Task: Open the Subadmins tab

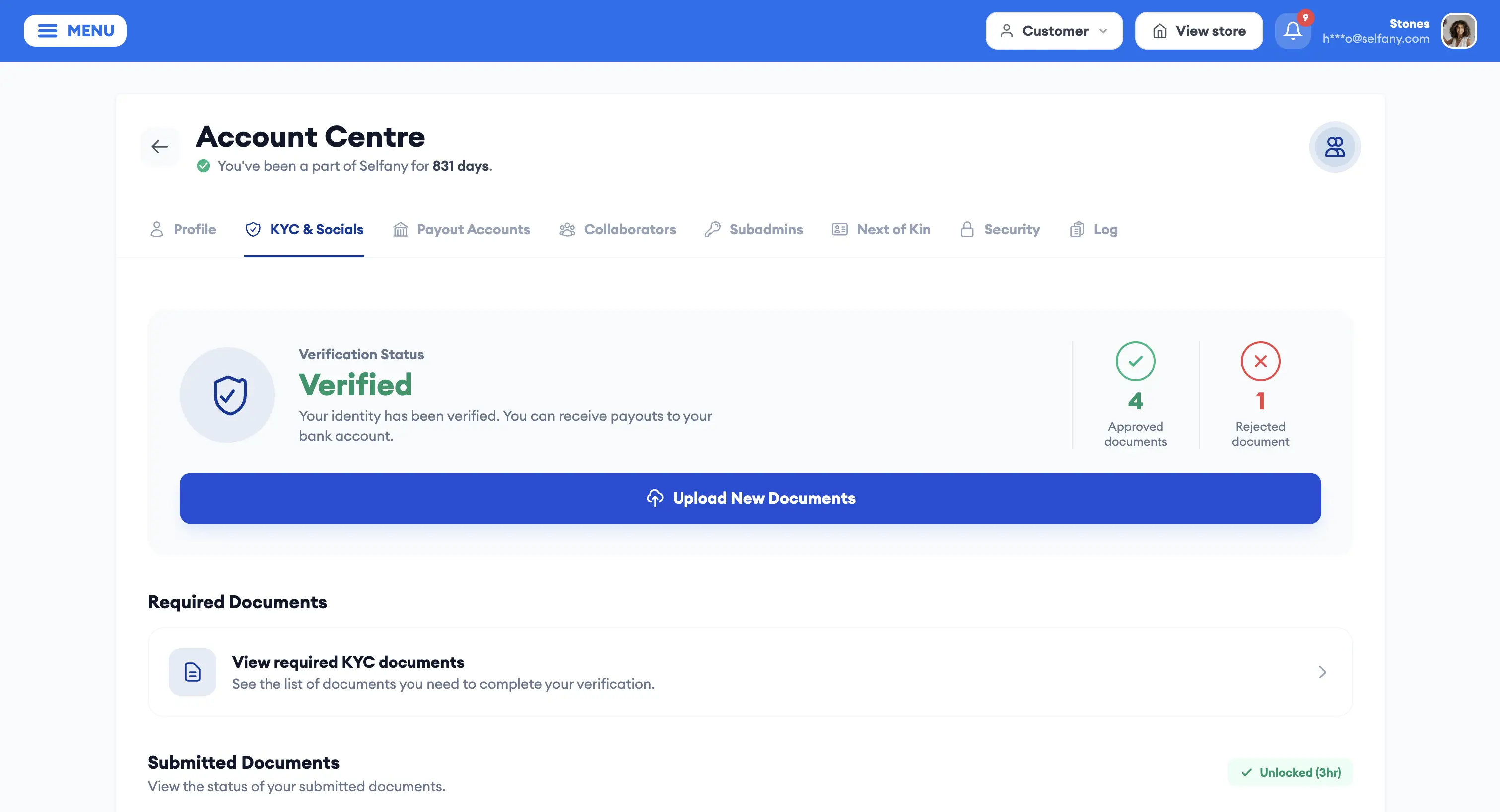Action: tap(753, 229)
